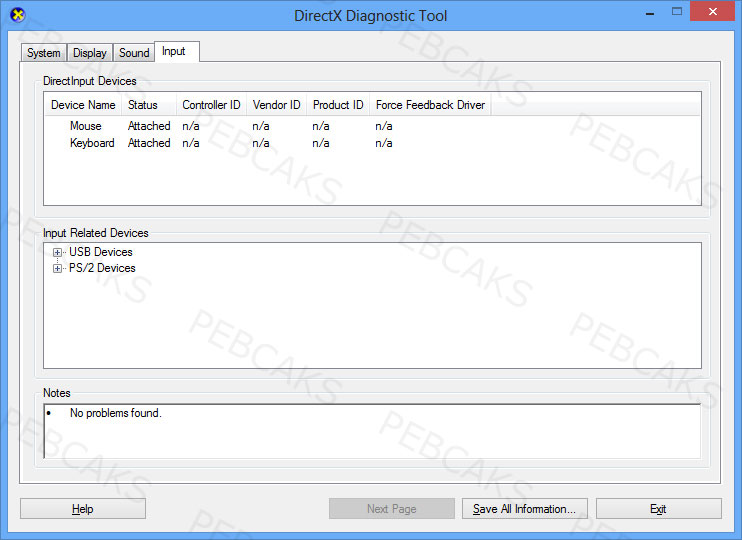The image size is (742, 540).
Task: Click the Controller ID column header
Action: (x=212, y=105)
